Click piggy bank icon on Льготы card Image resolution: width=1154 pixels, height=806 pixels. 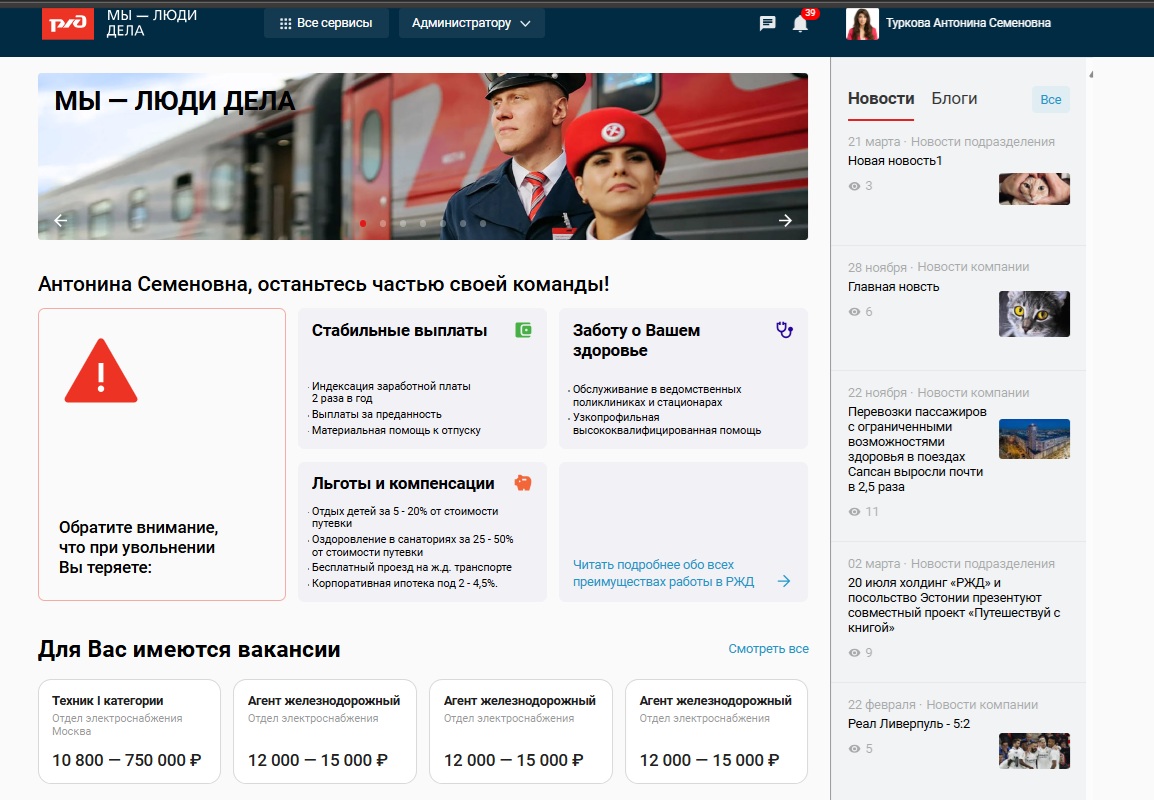523,483
